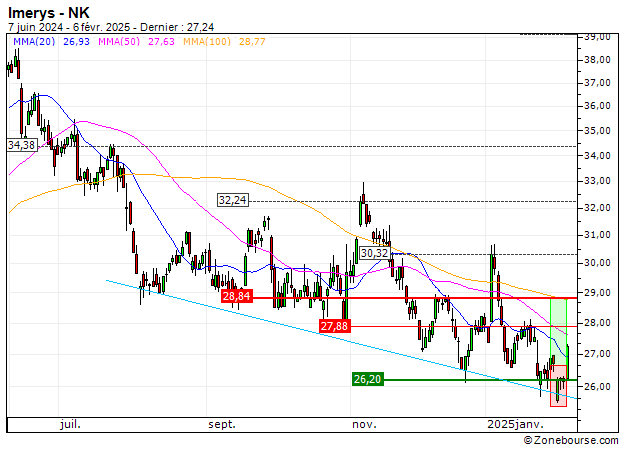
Task: Click the MMA(50) legend label
Action: [x=119, y=41]
